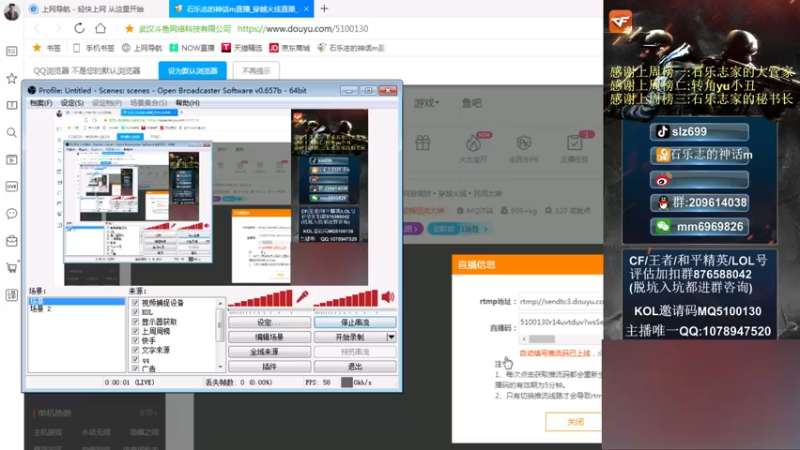Viewport: 800px width, 450px height.
Task: Click the browser back arrow
Action: pyautogui.click(x=37, y=29)
